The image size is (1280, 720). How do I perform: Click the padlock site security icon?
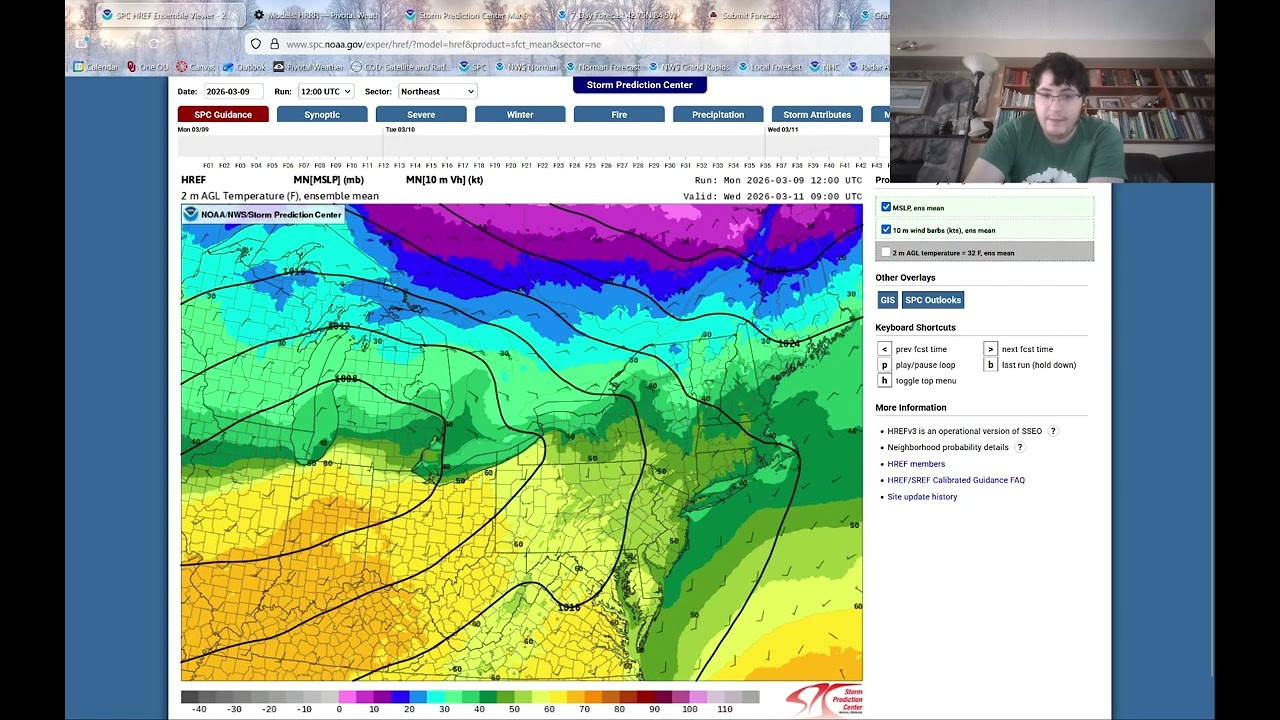(274, 44)
